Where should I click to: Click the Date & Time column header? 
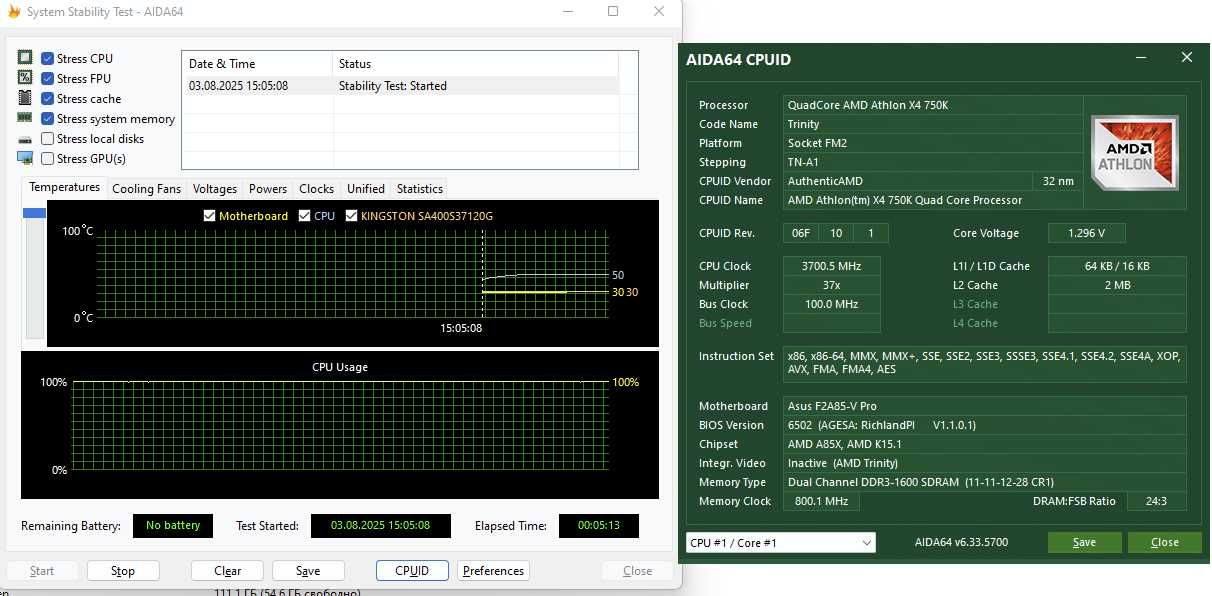[x=257, y=64]
